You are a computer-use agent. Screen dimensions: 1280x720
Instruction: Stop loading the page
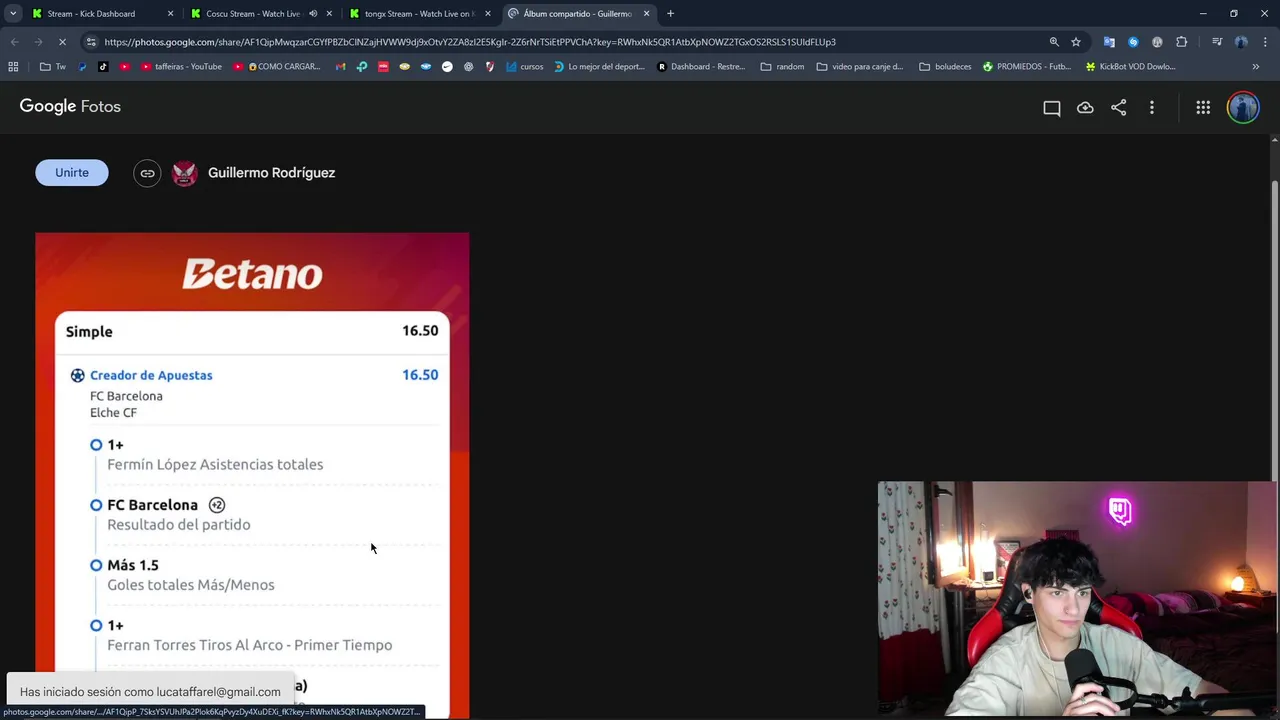pos(62,42)
